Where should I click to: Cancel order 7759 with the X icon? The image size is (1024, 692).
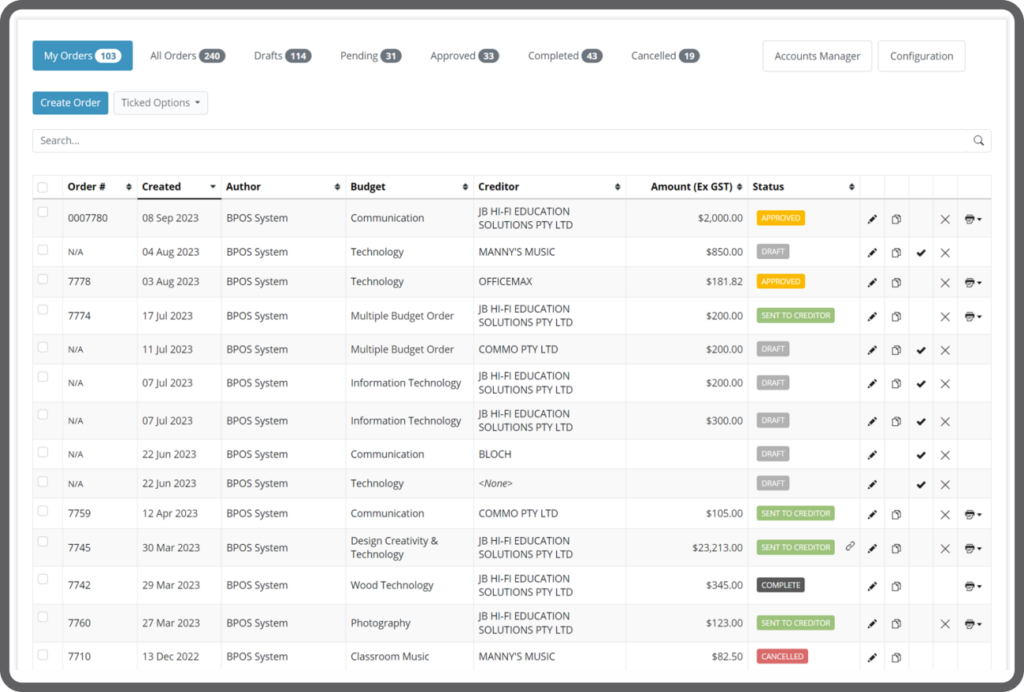click(x=945, y=514)
